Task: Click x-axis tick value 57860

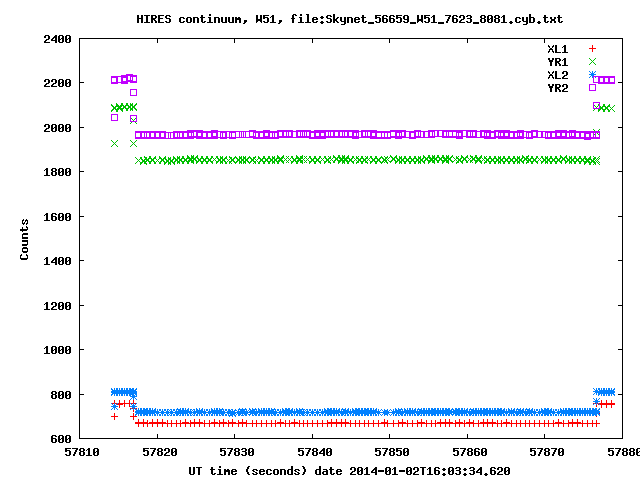Action: click(469, 452)
